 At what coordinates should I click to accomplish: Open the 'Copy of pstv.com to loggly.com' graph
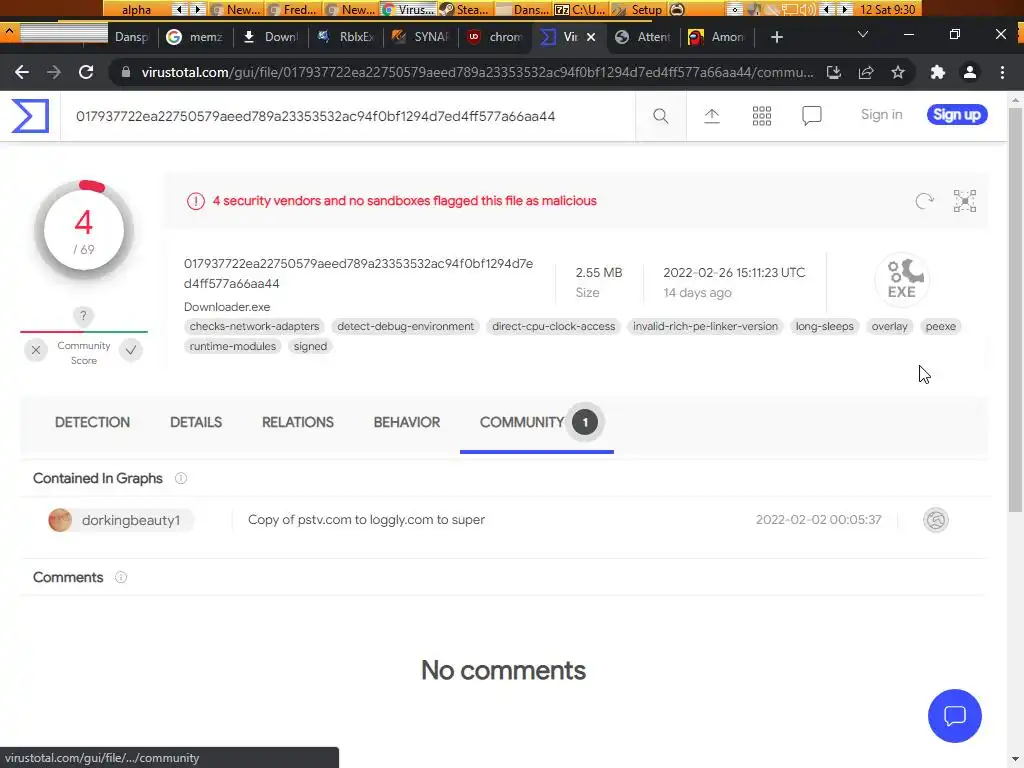point(366,520)
